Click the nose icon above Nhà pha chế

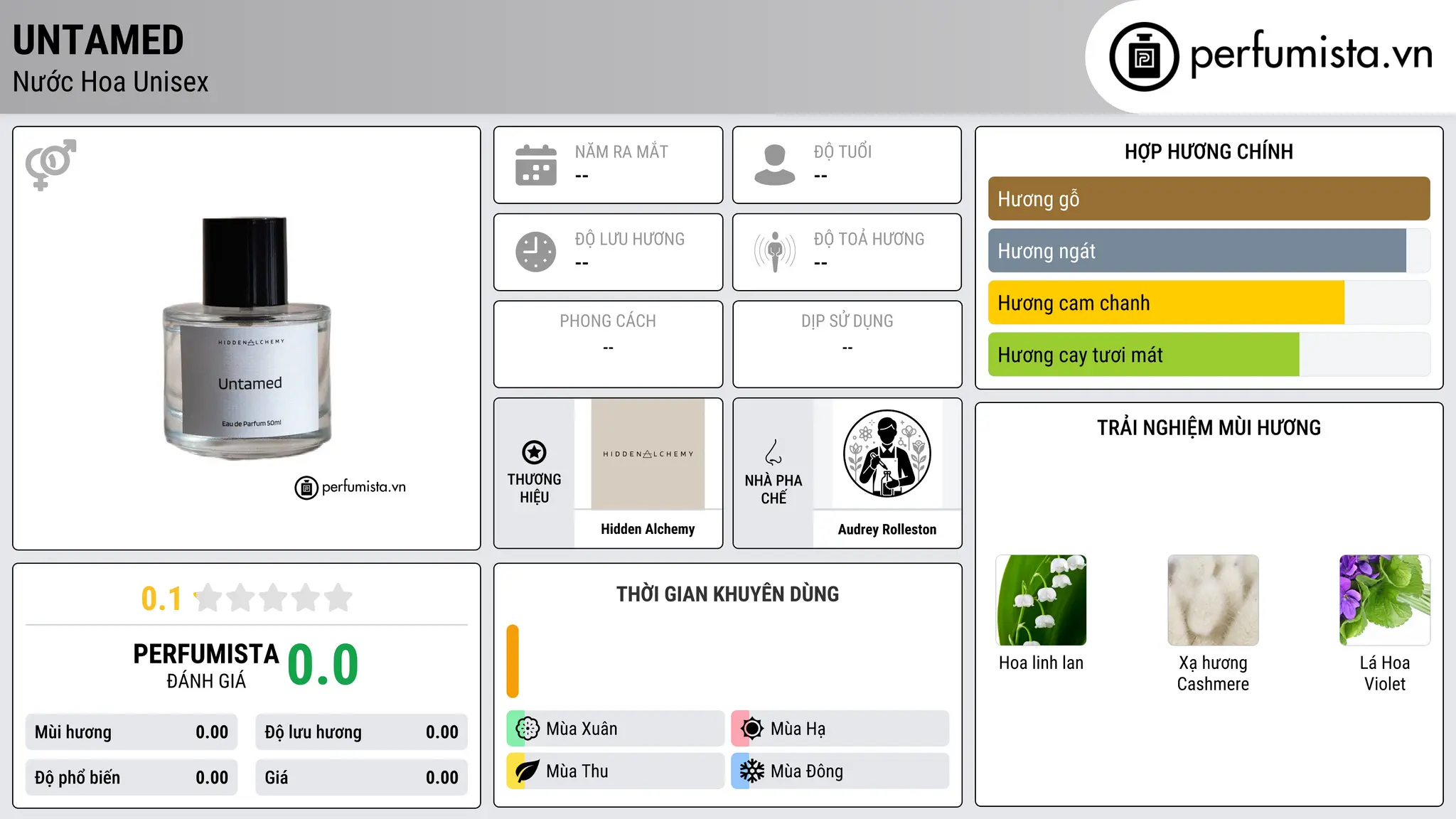pyautogui.click(x=773, y=452)
